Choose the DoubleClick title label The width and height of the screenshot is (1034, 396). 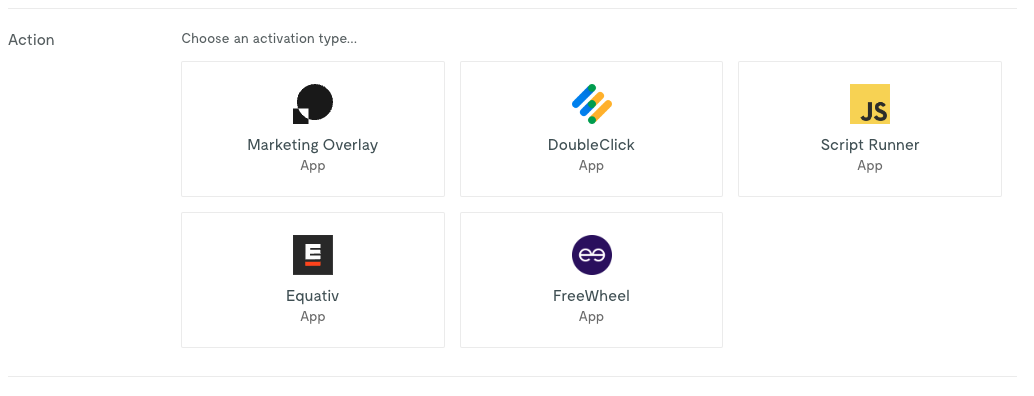pos(592,145)
